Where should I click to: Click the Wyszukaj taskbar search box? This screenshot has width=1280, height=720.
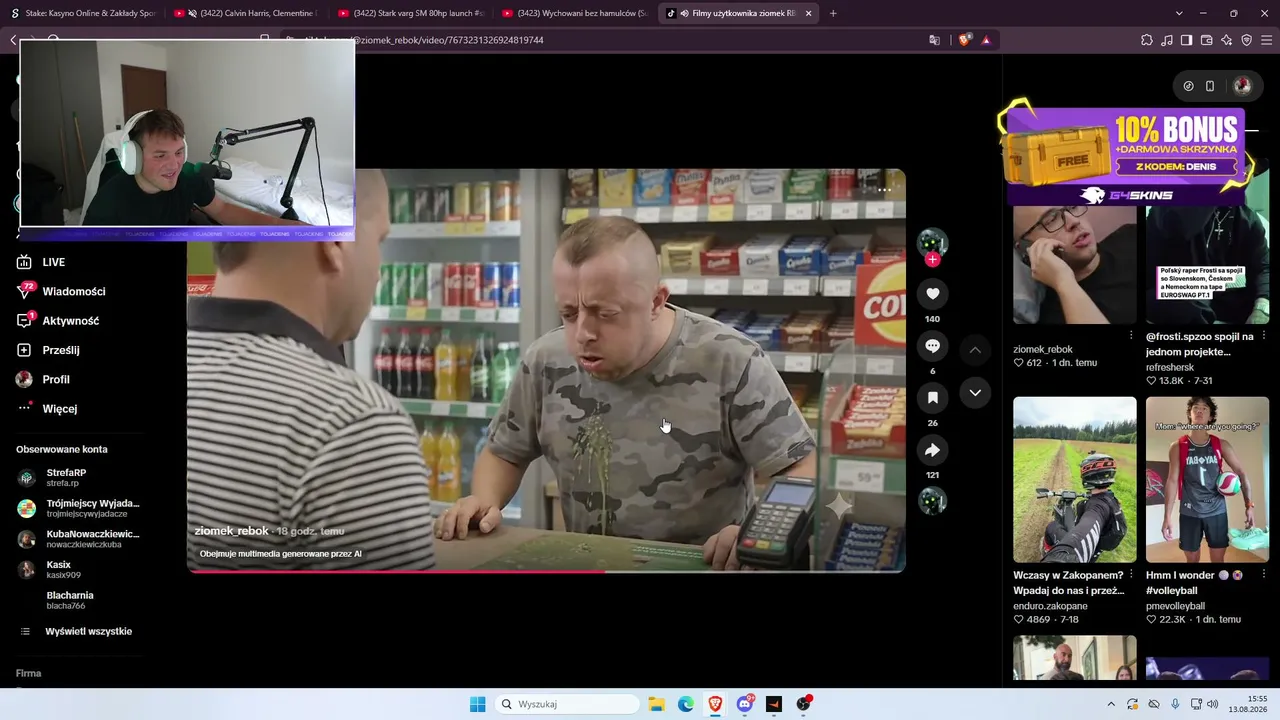(x=568, y=704)
